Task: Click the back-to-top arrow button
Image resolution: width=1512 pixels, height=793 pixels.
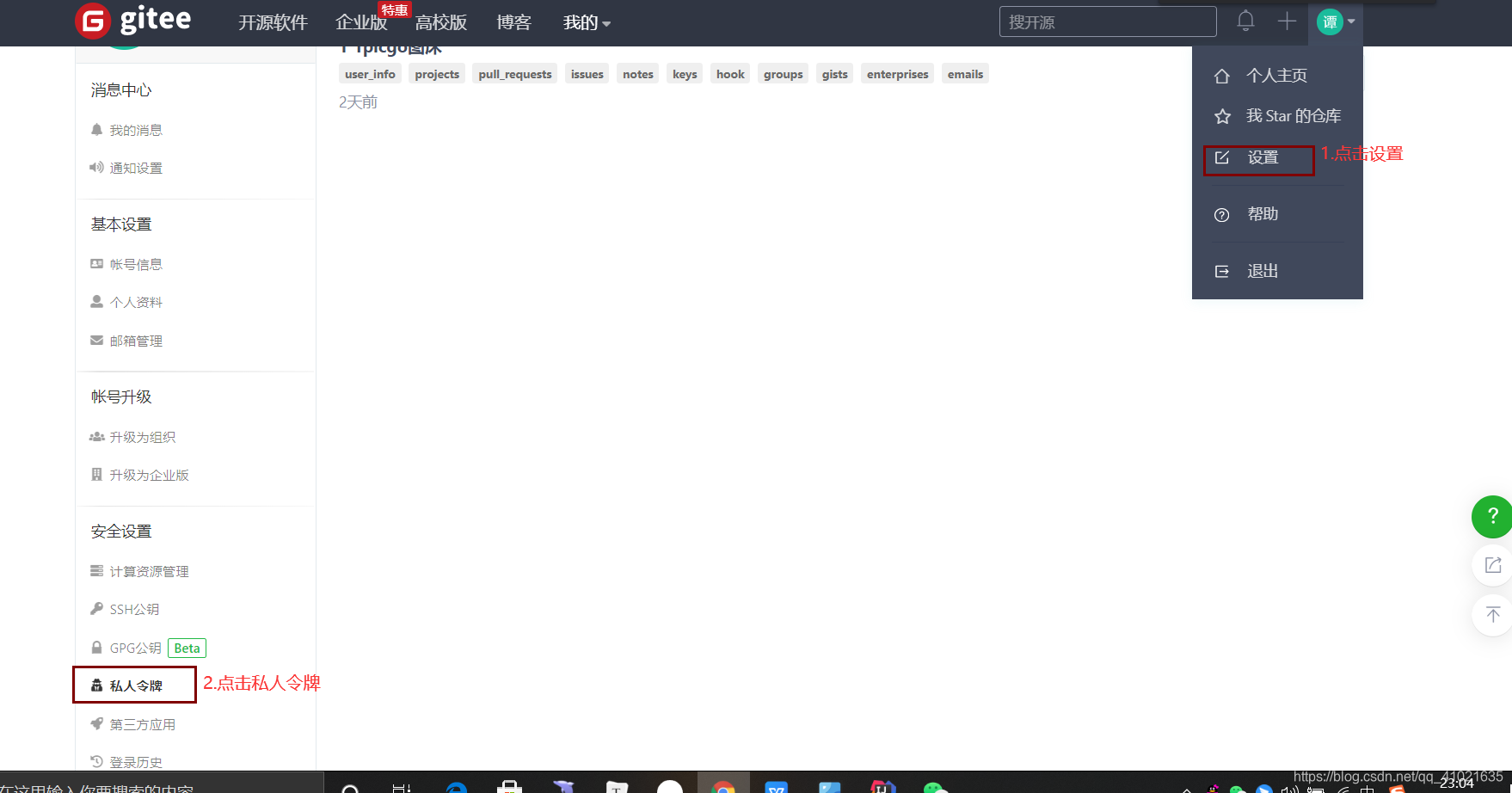Action: tap(1492, 615)
